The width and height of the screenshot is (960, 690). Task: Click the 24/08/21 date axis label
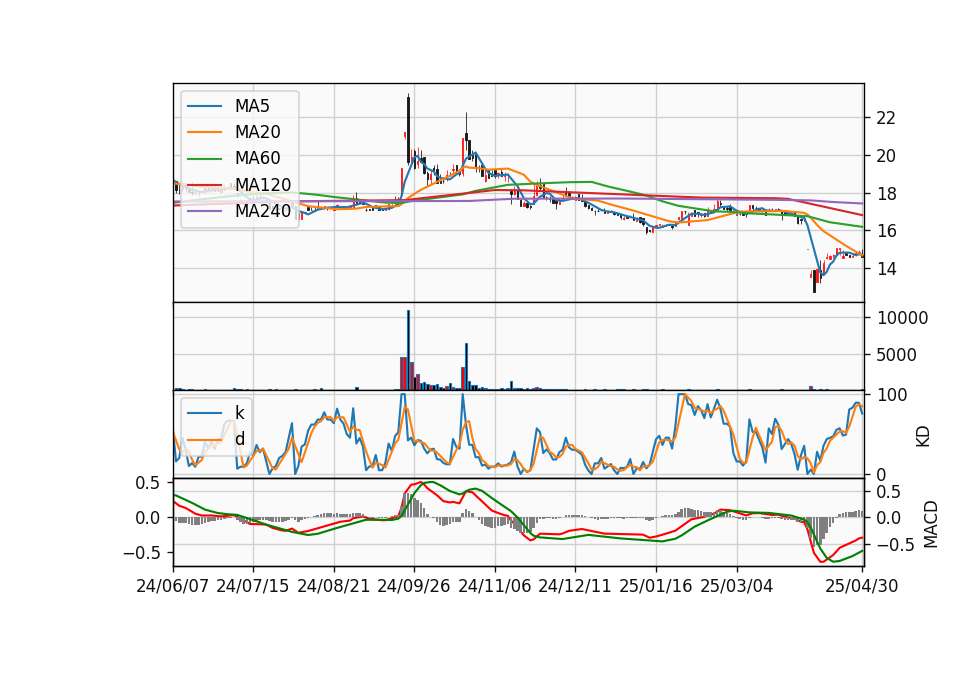point(334,586)
